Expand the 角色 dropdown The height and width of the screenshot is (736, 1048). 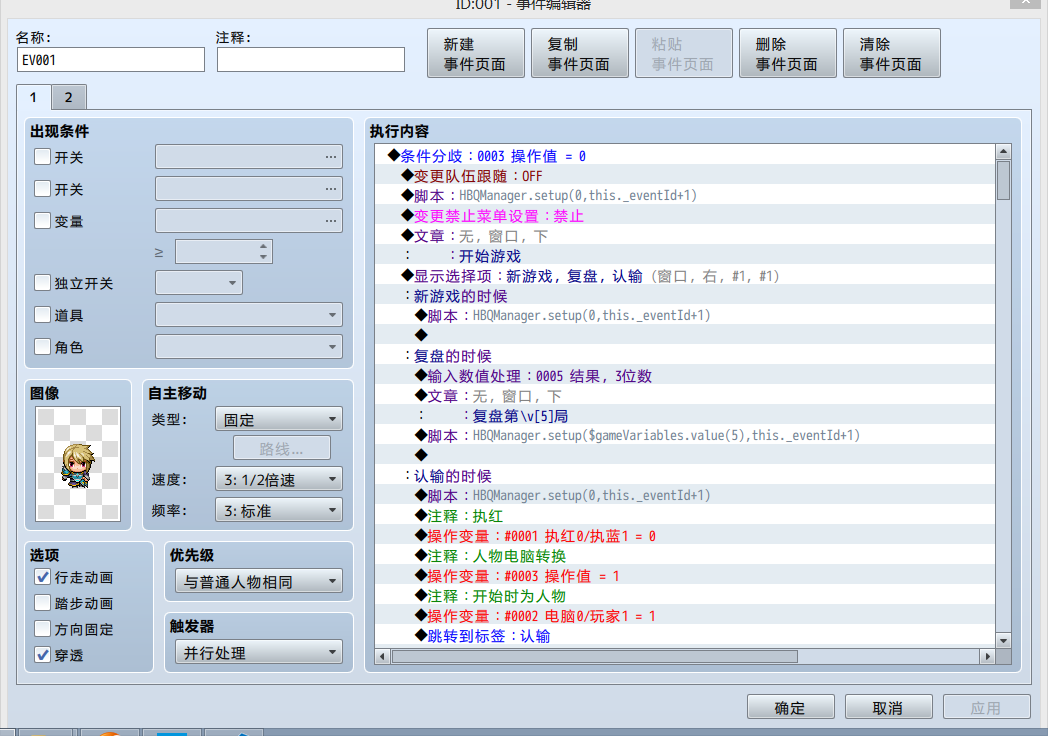pyautogui.click(x=249, y=347)
